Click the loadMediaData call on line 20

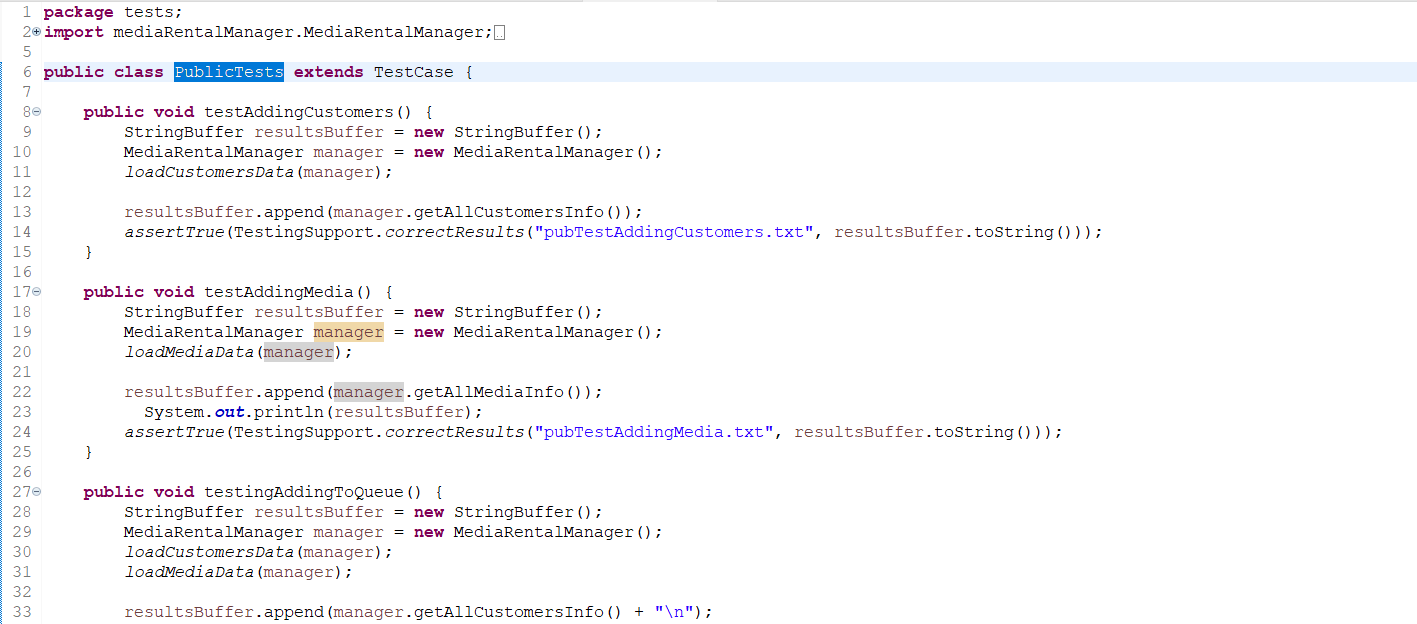(191, 352)
